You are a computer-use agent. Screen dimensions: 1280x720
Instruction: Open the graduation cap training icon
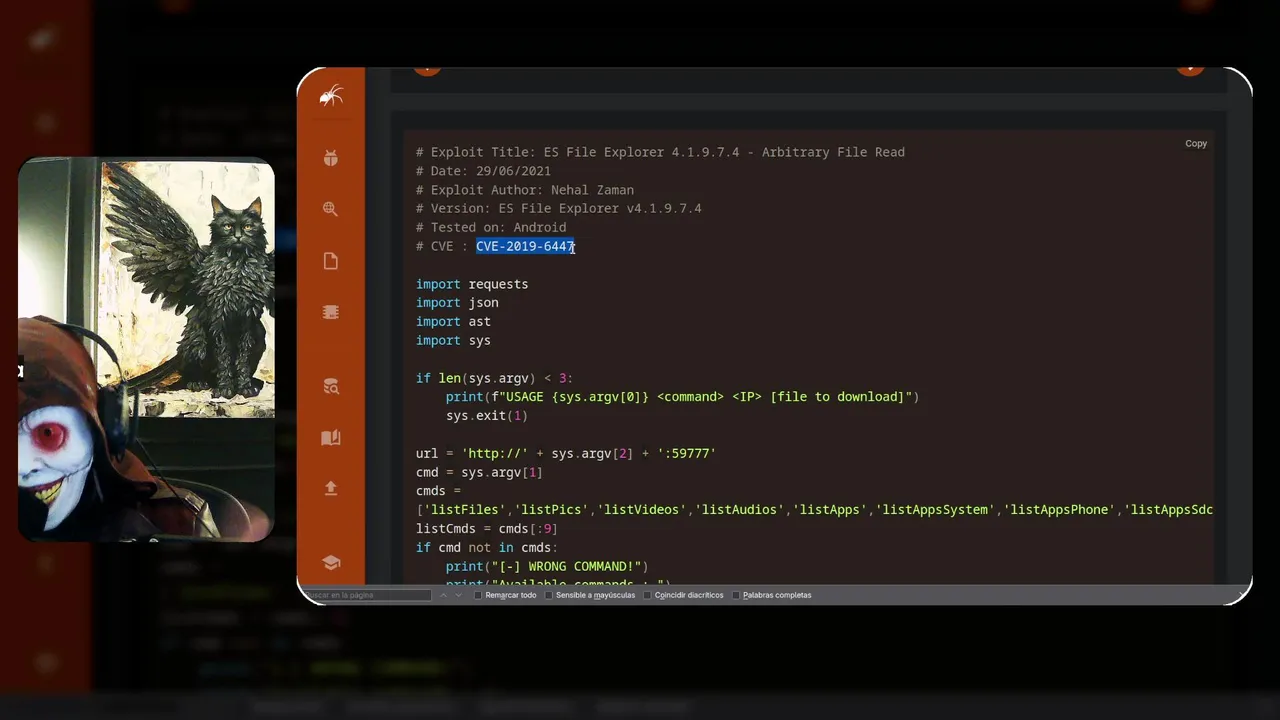tap(331, 562)
